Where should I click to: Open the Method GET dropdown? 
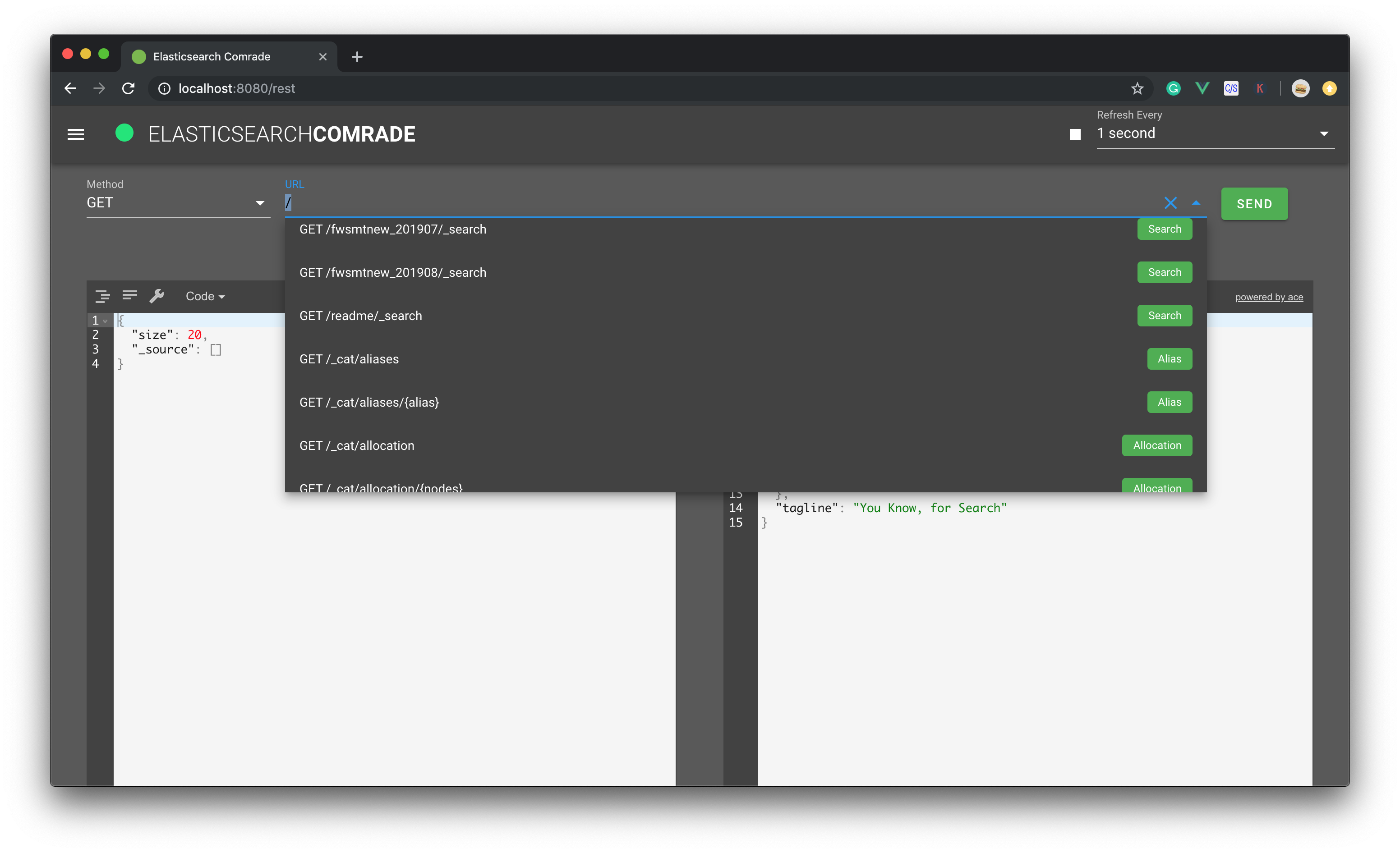pyautogui.click(x=177, y=203)
